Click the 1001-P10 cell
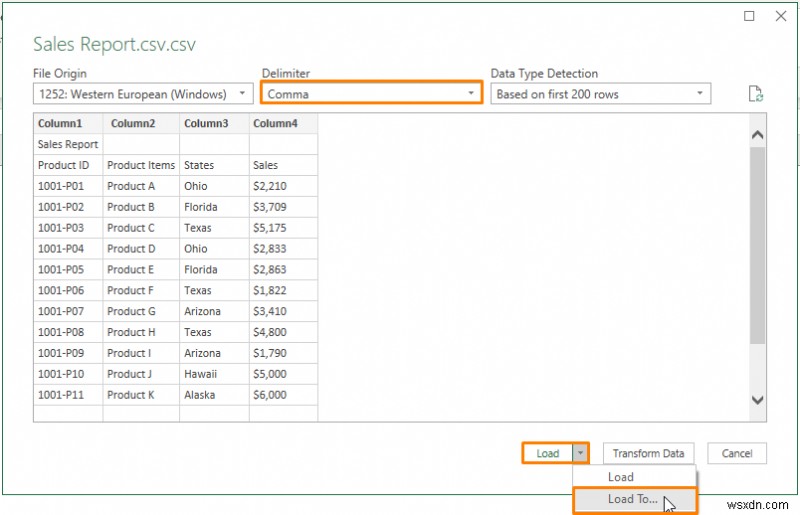 (68, 375)
